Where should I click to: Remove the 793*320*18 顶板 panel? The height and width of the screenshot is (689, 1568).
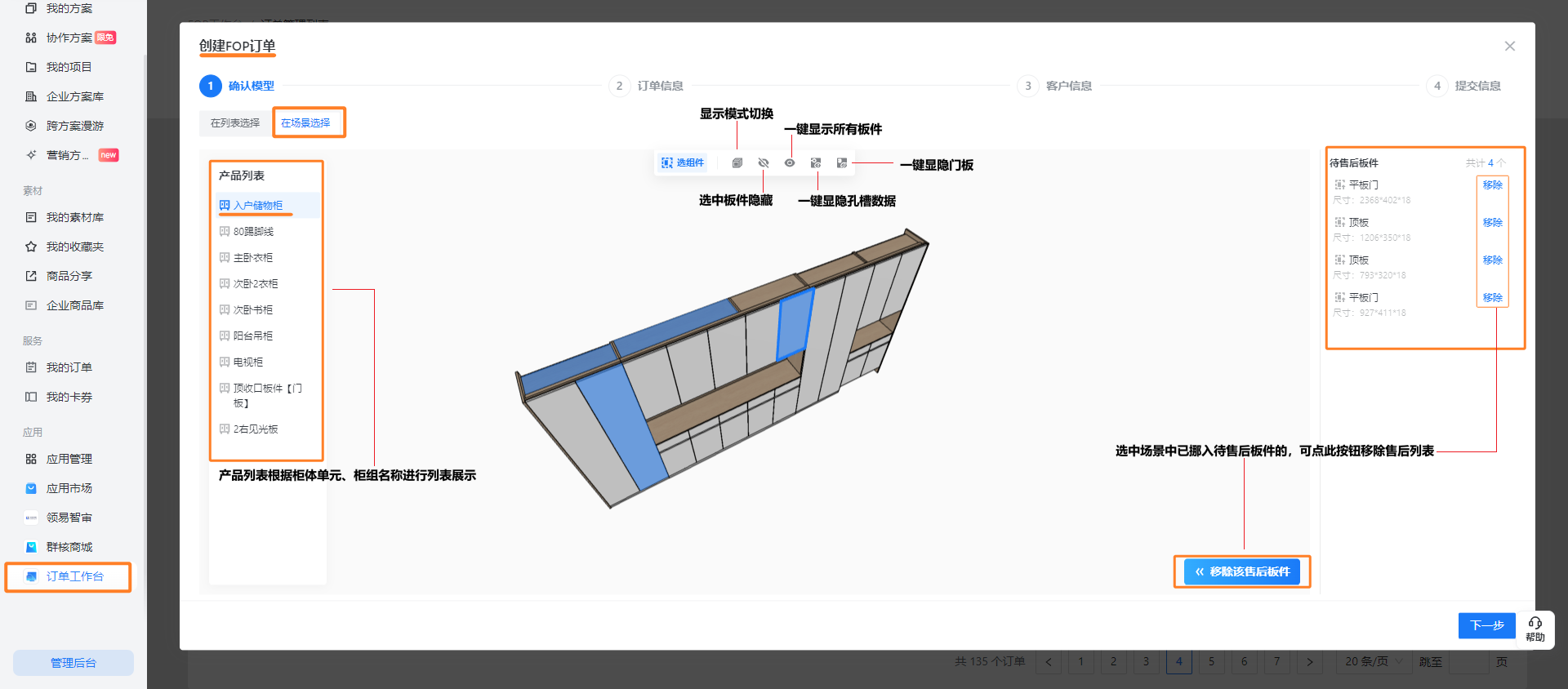1492,260
